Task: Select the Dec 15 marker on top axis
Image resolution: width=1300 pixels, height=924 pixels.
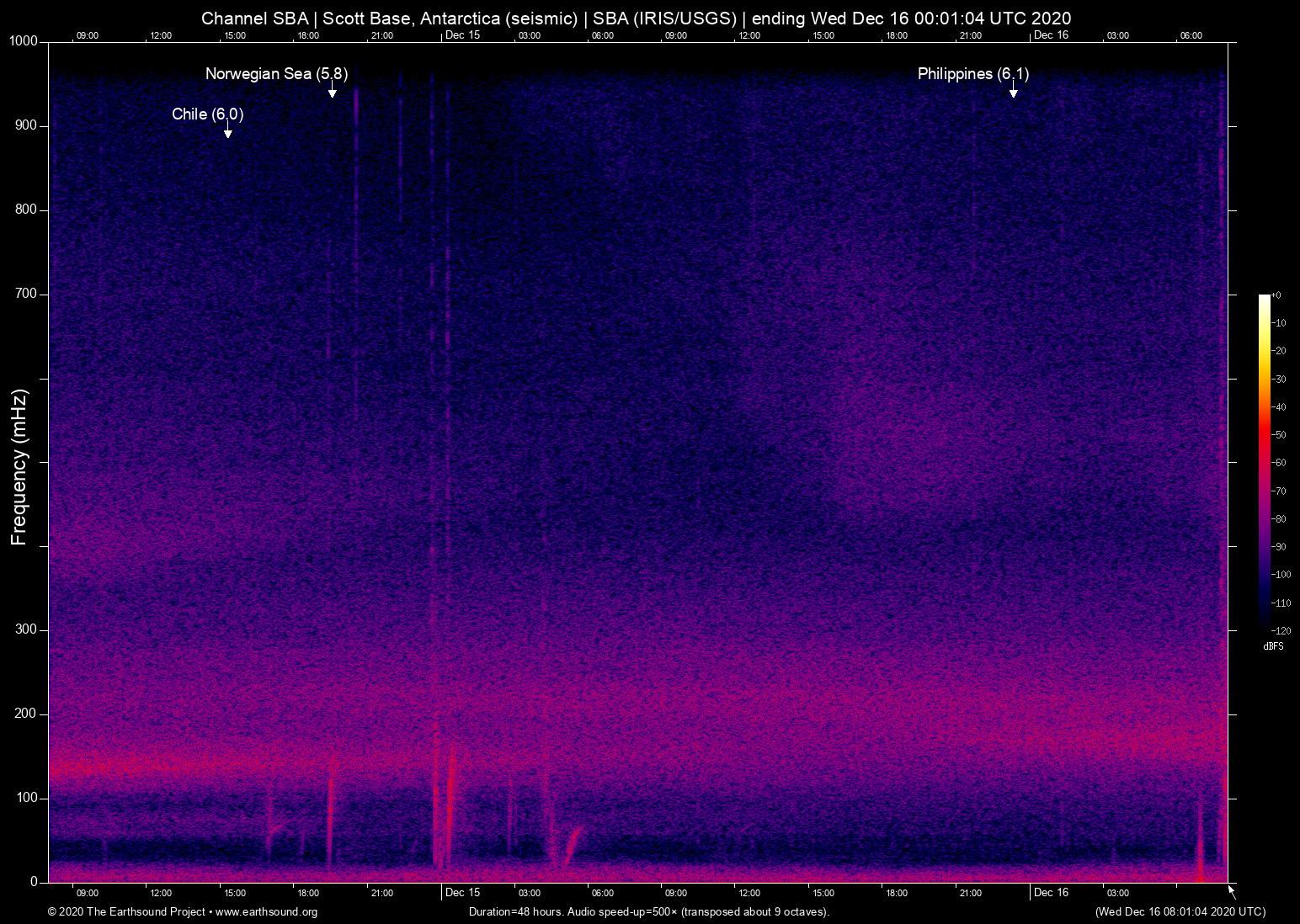Action: coord(462,35)
